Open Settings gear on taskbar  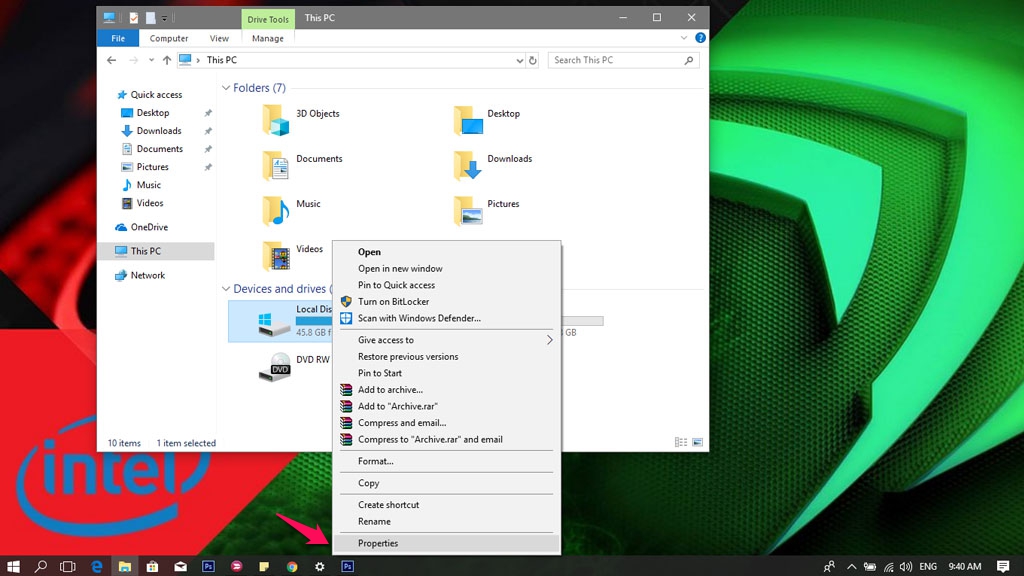(x=319, y=566)
